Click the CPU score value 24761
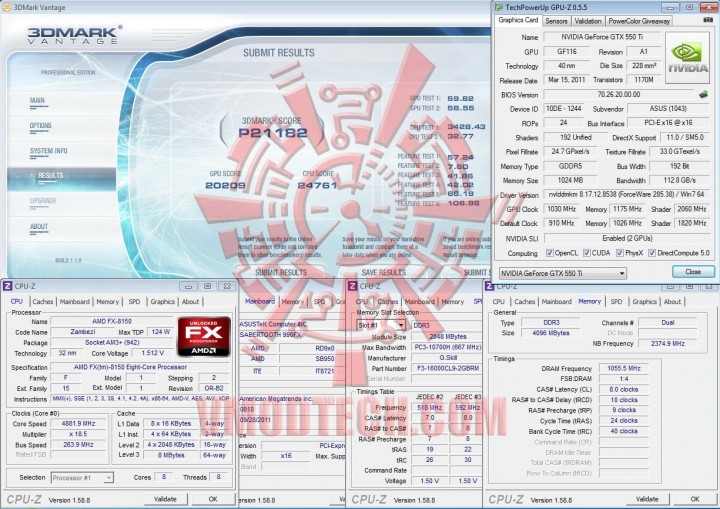 click(317, 186)
